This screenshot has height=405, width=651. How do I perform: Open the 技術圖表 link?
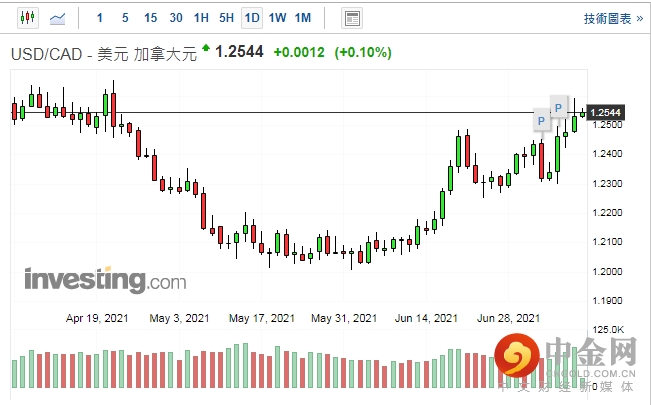click(x=613, y=19)
